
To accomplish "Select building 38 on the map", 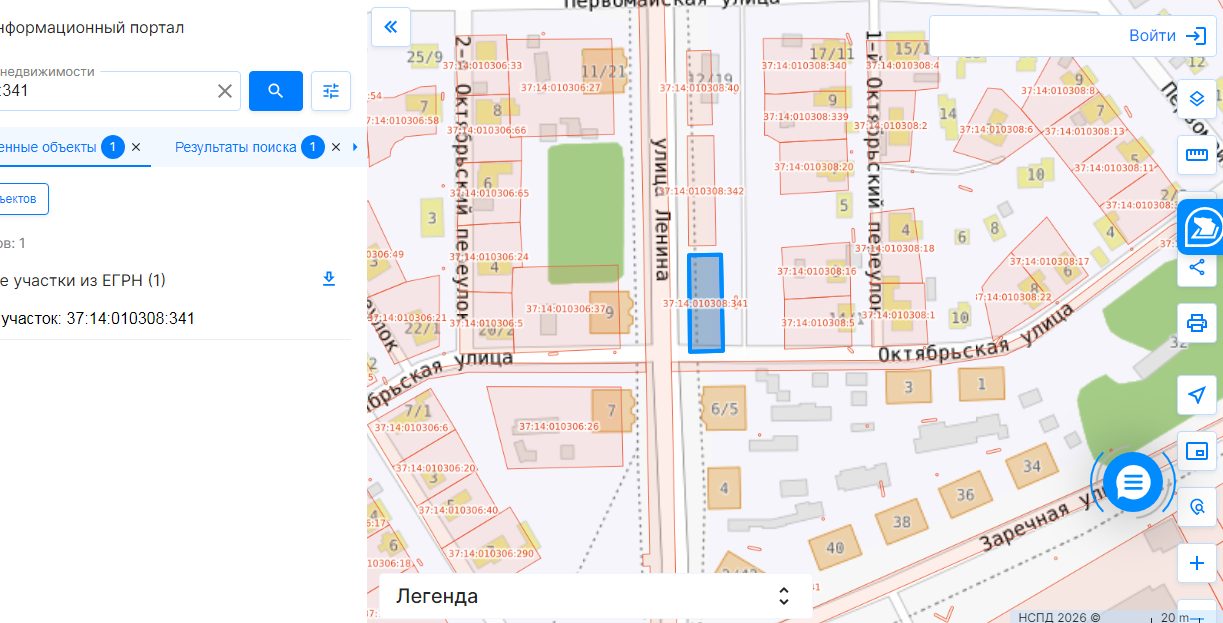I will [x=902, y=521].
